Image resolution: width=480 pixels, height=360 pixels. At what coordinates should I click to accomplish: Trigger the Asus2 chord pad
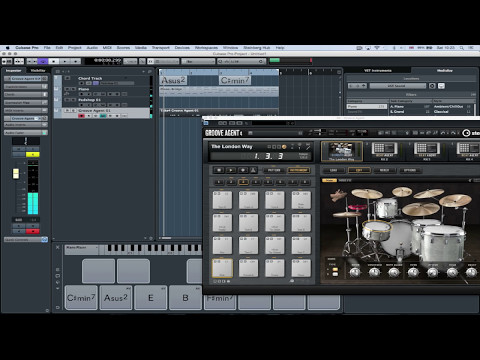click(x=116, y=298)
